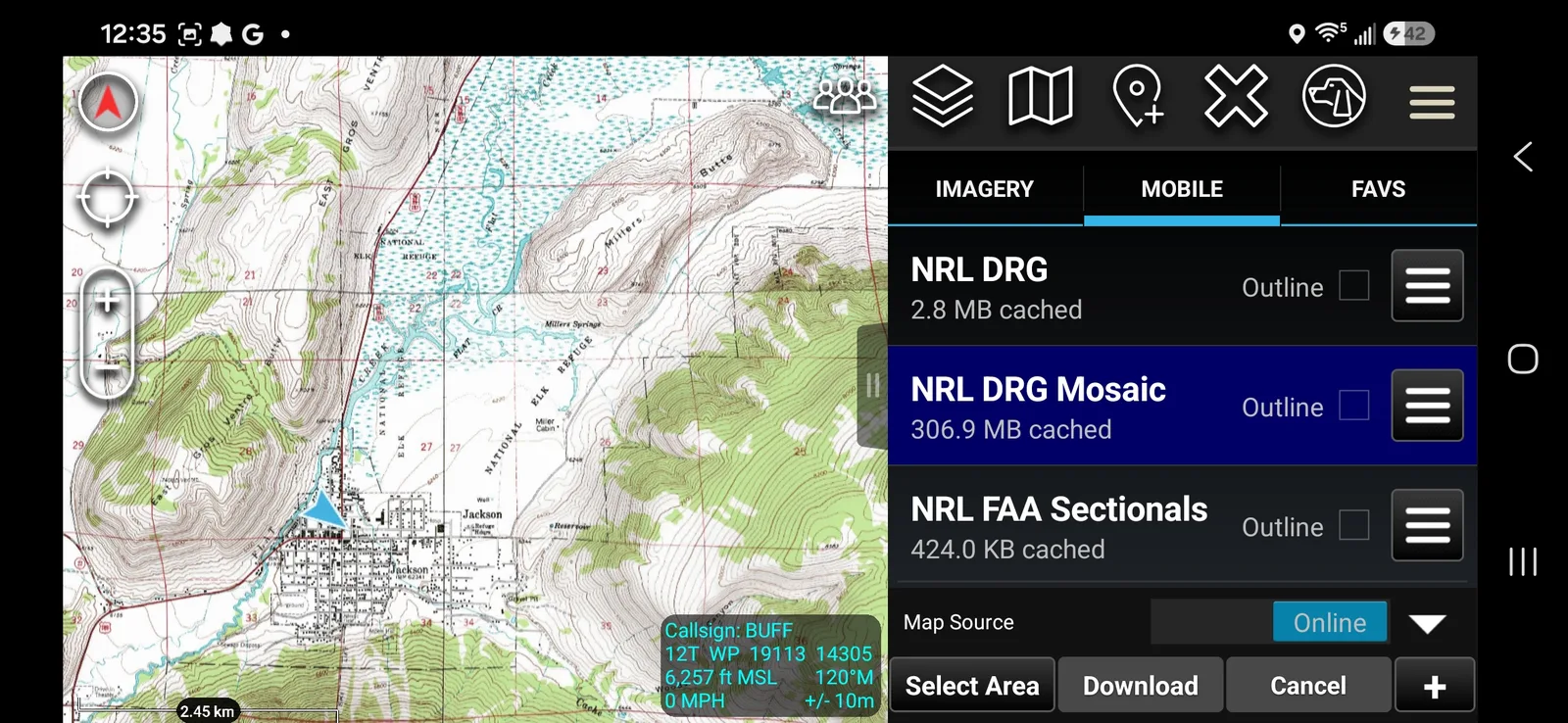Image resolution: width=1568 pixels, height=723 pixels.
Task: Tap the panel drag handle on map edge
Action: click(x=872, y=386)
